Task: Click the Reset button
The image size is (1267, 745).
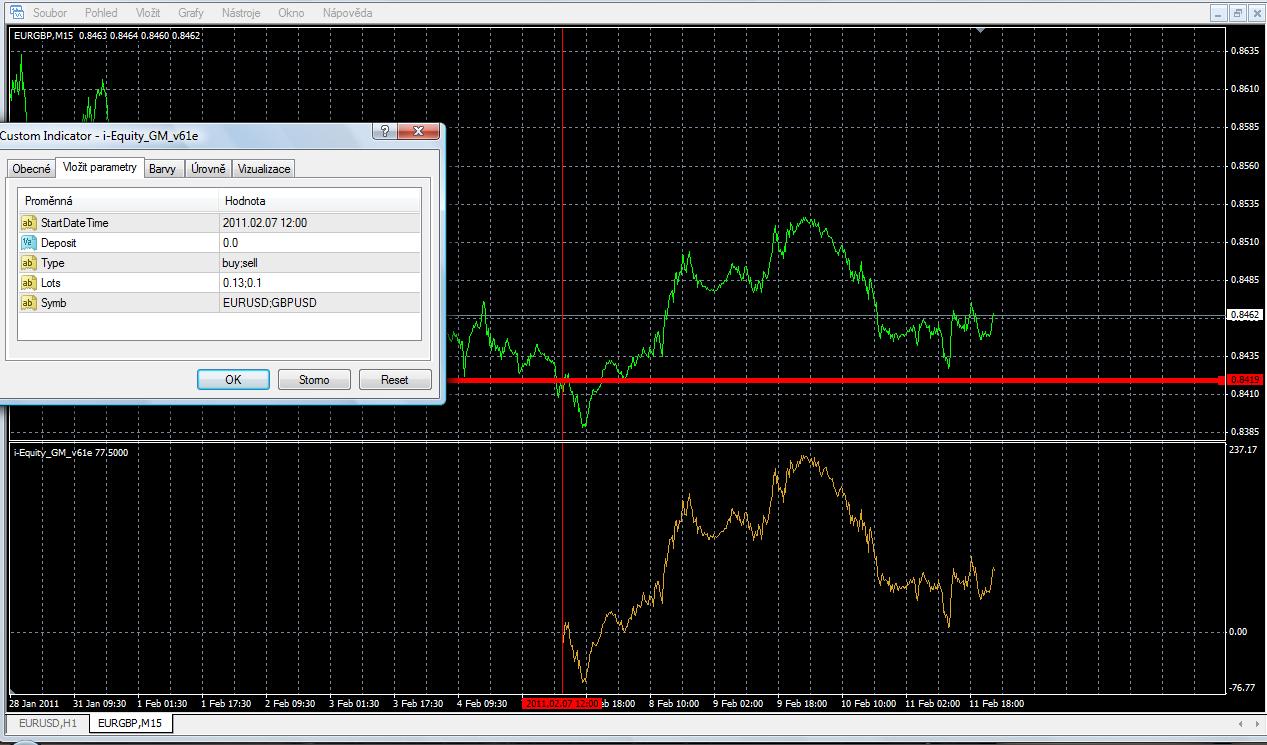Action: (395, 380)
